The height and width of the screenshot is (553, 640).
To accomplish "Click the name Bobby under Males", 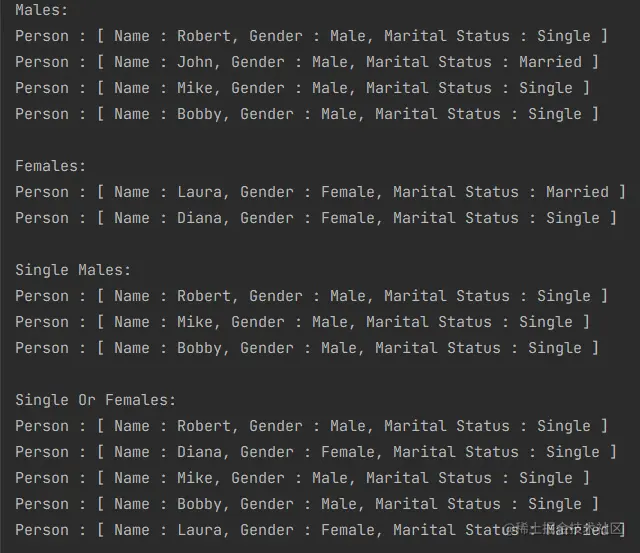I will (199, 114).
